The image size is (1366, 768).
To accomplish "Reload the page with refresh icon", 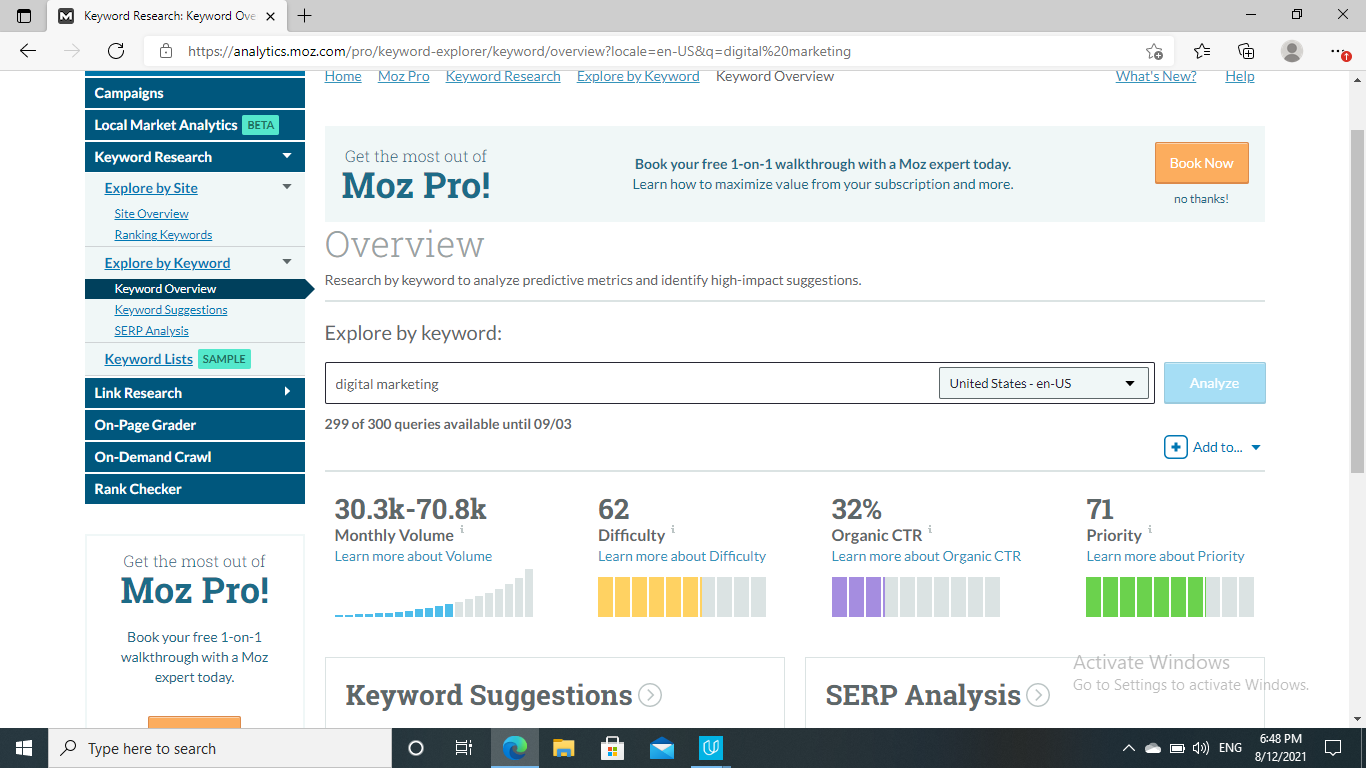I will pyautogui.click(x=116, y=51).
